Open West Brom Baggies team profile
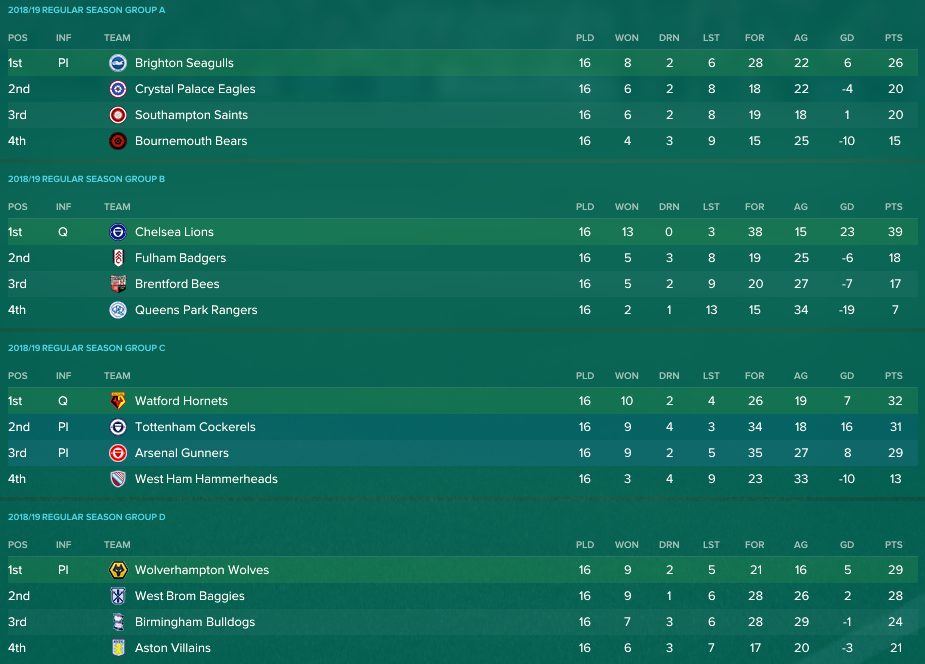Image resolution: width=925 pixels, height=664 pixels. click(x=189, y=596)
